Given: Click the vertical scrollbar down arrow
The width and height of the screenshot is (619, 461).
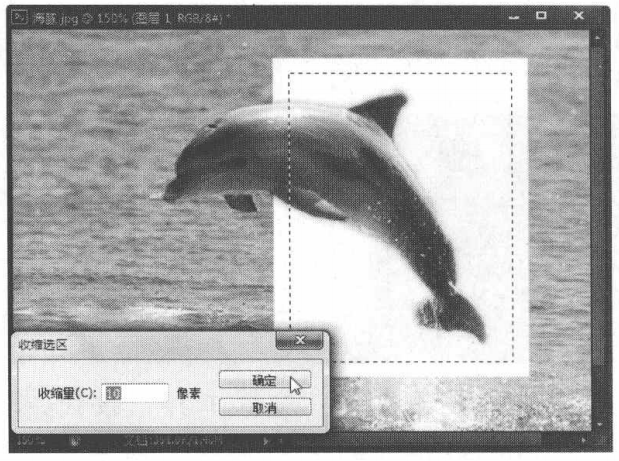Looking at the screenshot, I should point(599,424).
